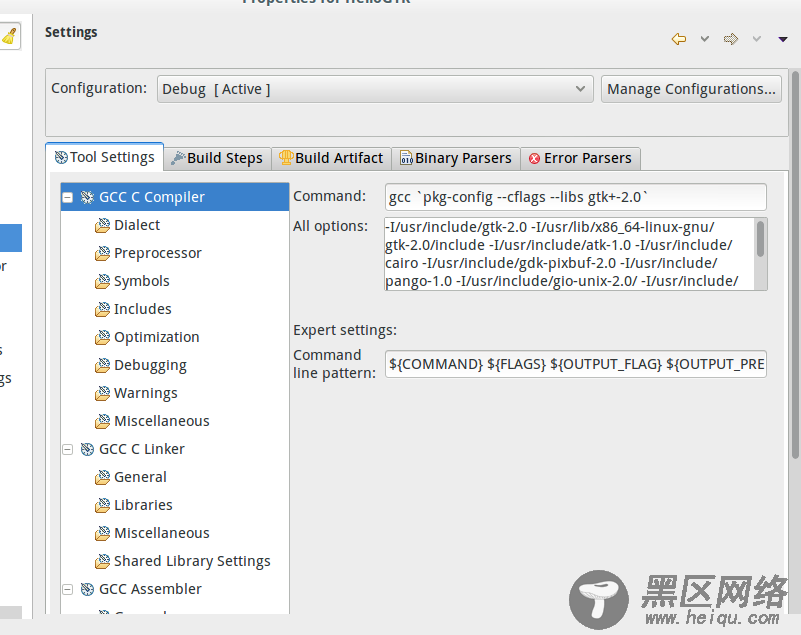Select the Symbols settings entry
The width and height of the screenshot is (801, 635).
pyautogui.click(x=142, y=281)
